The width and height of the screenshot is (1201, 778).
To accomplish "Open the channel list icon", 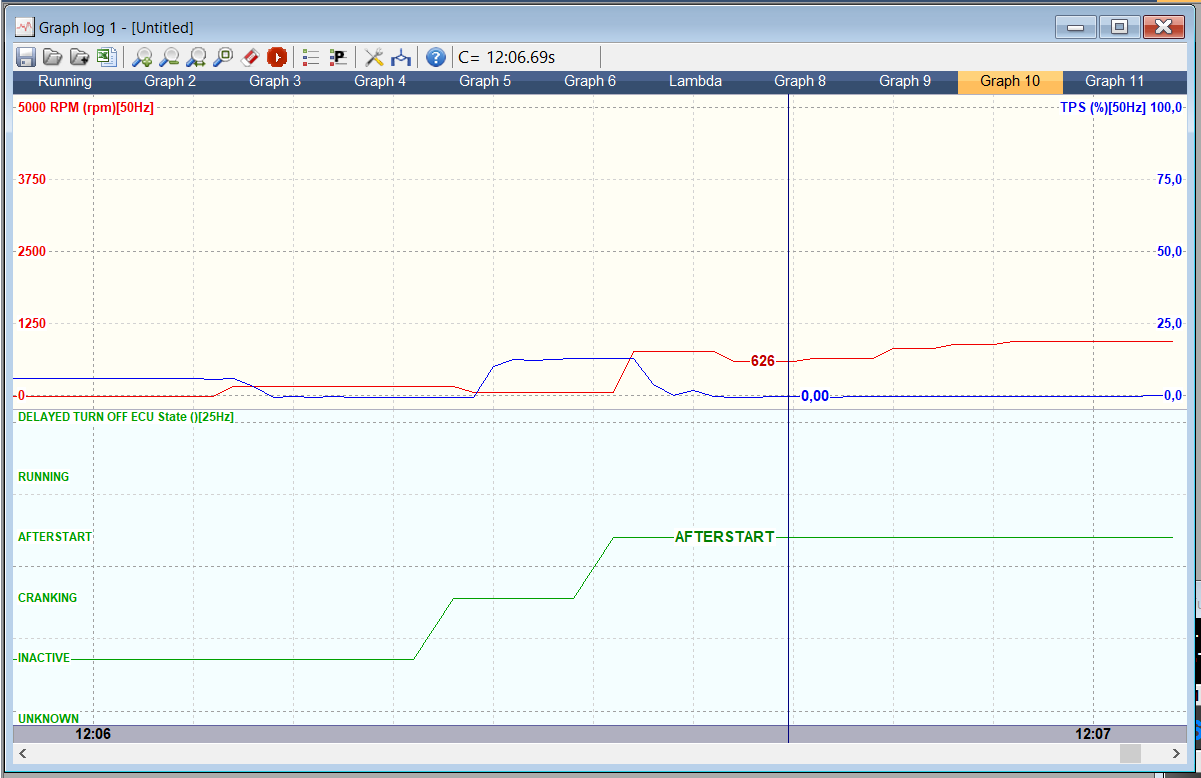I will pyautogui.click(x=311, y=58).
